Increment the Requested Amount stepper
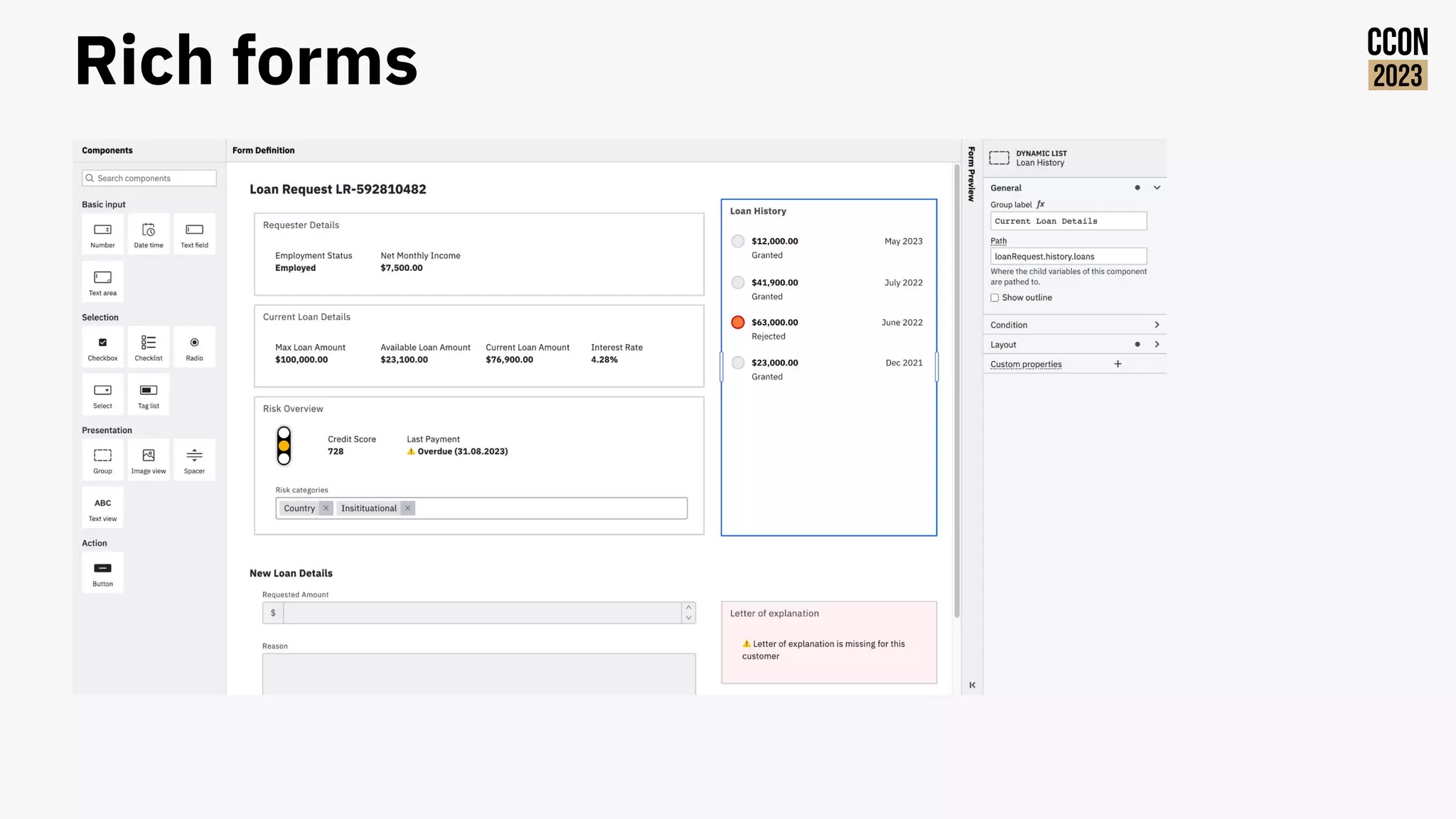This screenshot has width=1456, height=819. tap(688, 608)
